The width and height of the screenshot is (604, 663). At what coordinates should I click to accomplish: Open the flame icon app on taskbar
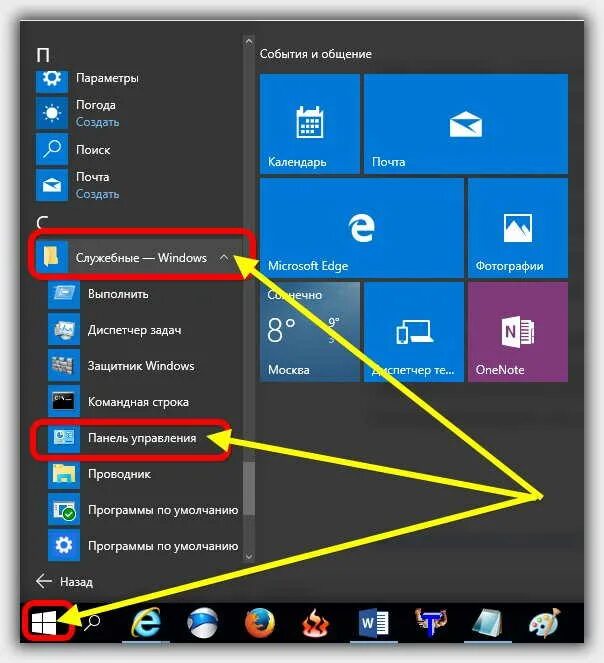coord(316,623)
